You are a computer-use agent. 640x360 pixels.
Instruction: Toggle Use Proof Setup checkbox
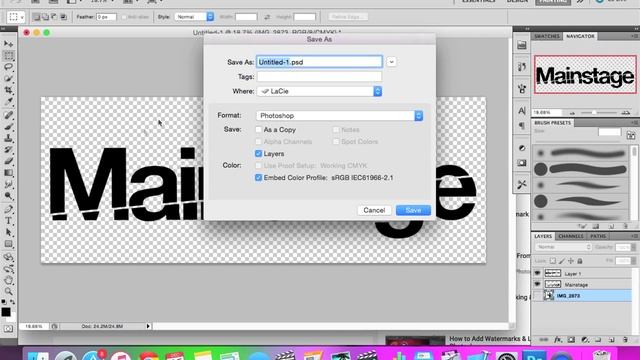coord(258,165)
